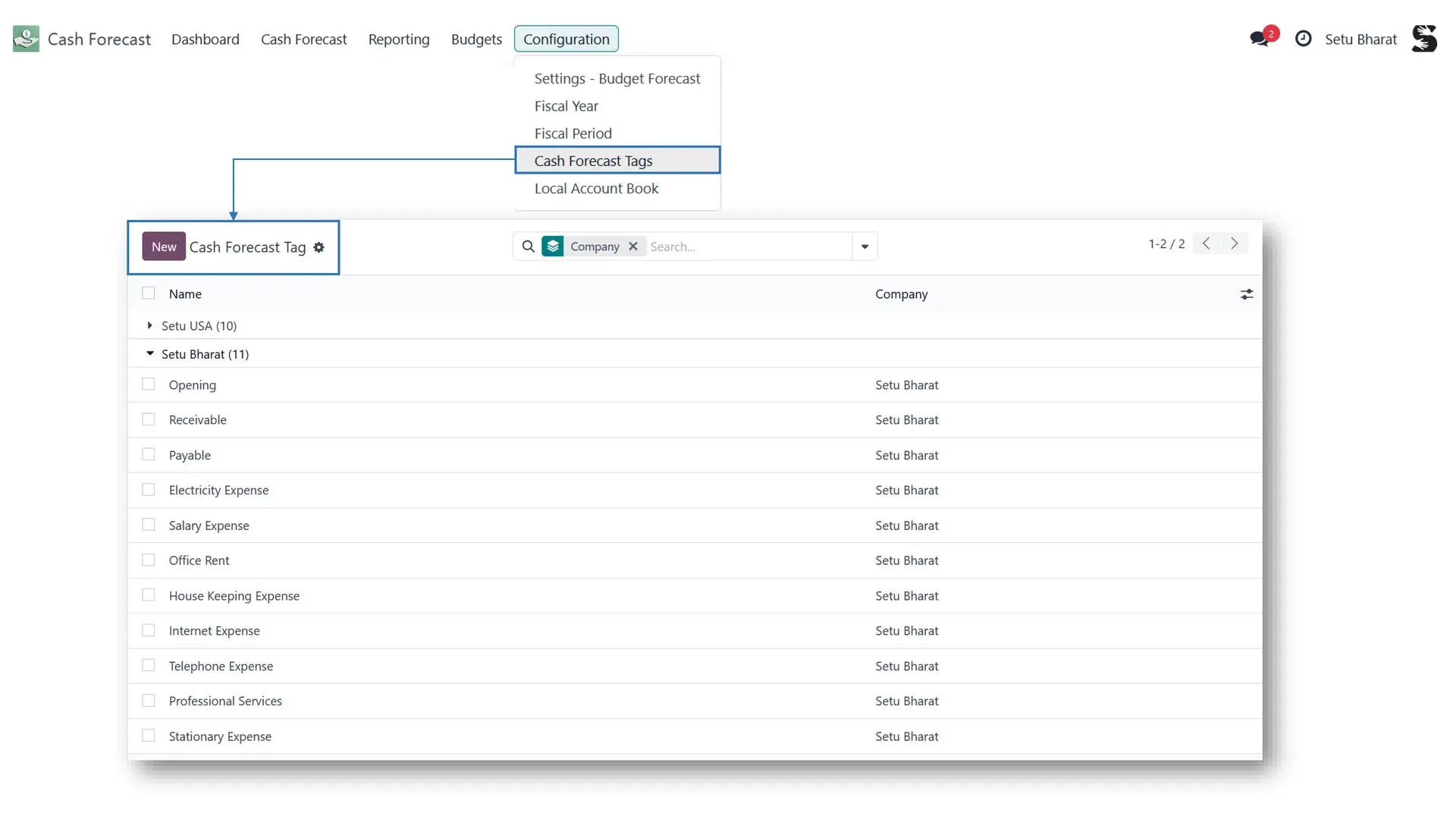1456x819 pixels.
Task: Open the Reporting menu
Action: coord(399,39)
